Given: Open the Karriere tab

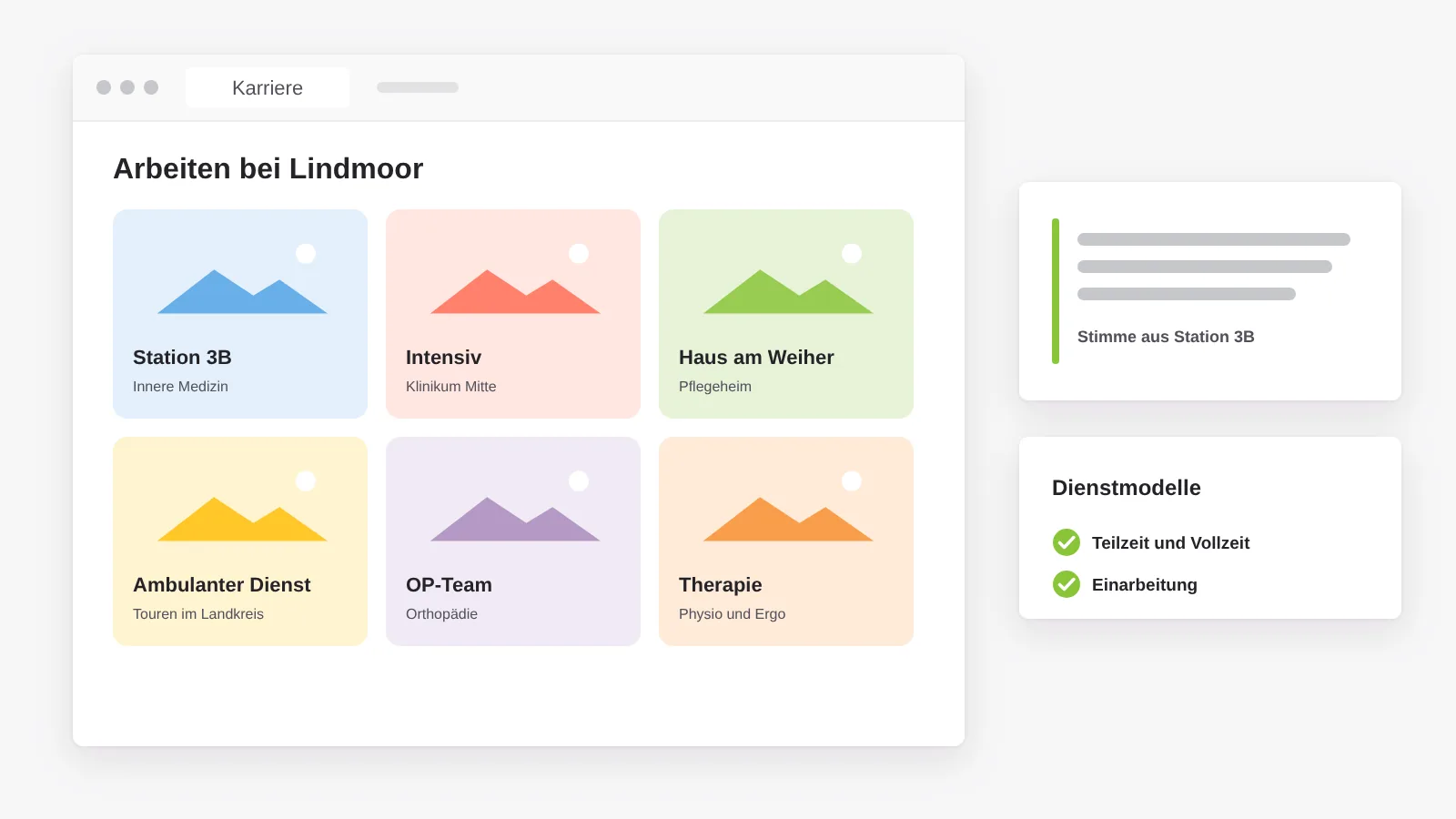Looking at the screenshot, I should point(268,87).
